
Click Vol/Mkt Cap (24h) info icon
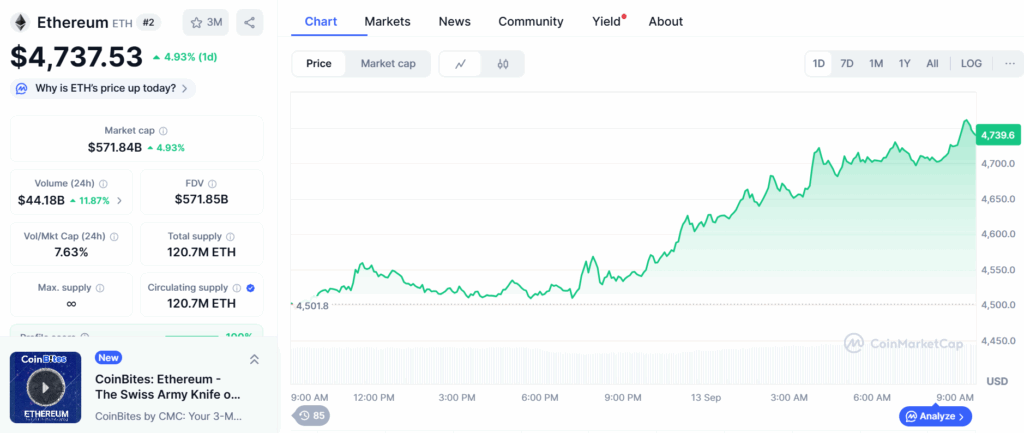point(115,236)
